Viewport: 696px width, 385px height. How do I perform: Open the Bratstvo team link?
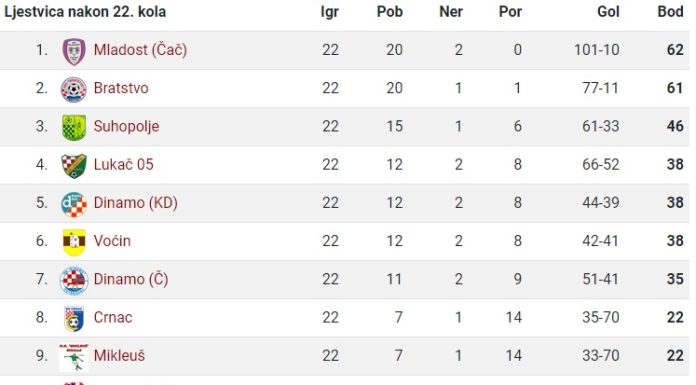pos(121,88)
